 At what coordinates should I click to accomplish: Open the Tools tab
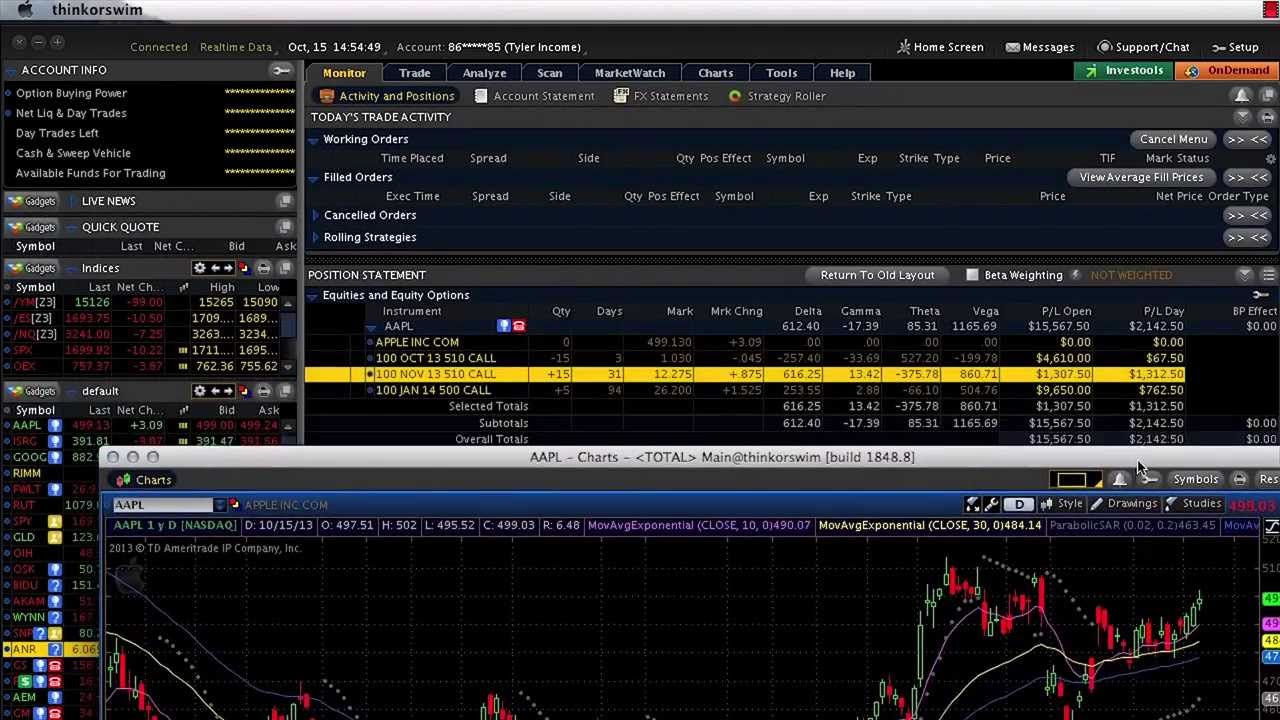click(x=781, y=73)
